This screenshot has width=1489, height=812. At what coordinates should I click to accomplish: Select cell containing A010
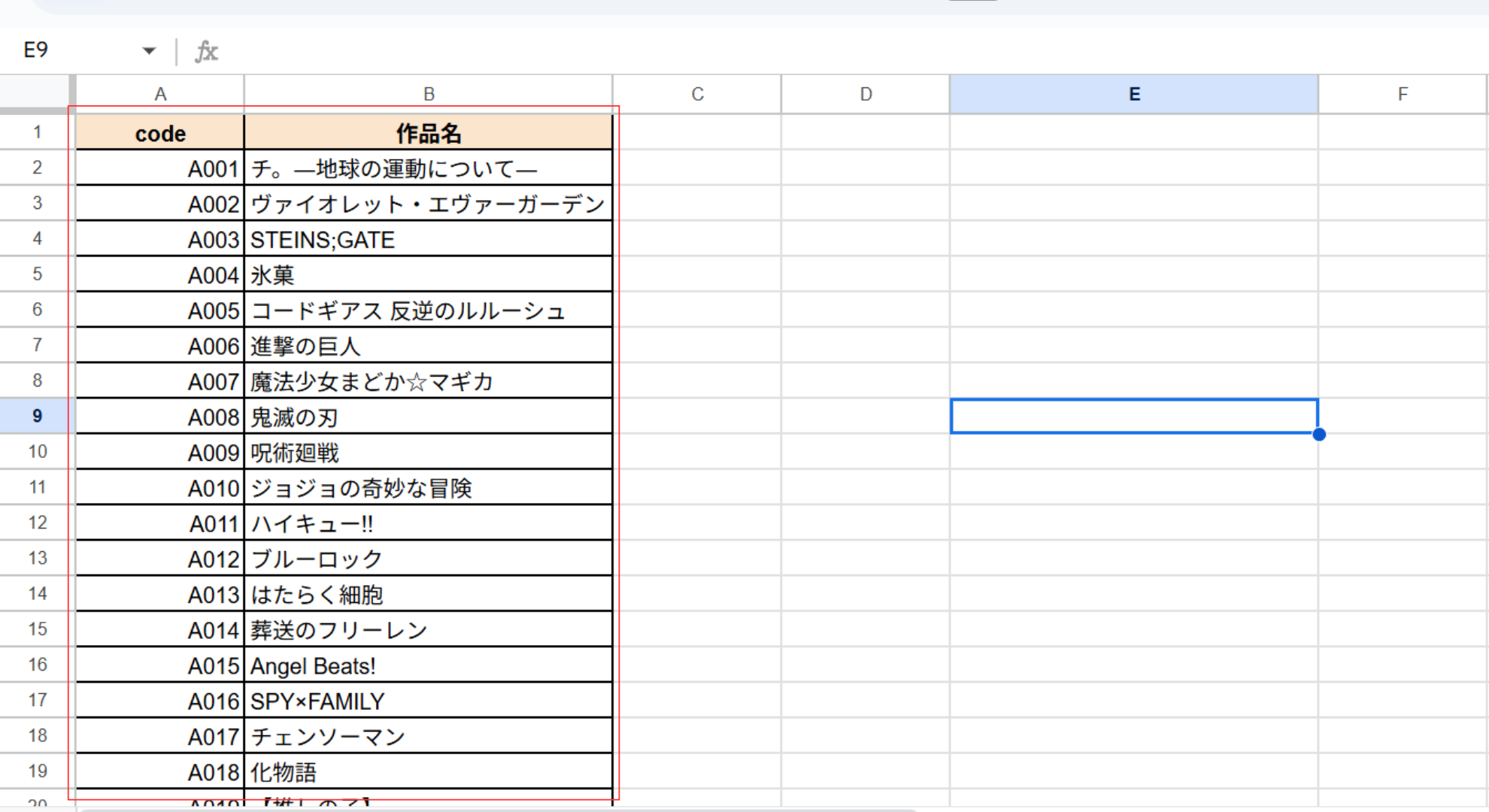160,487
